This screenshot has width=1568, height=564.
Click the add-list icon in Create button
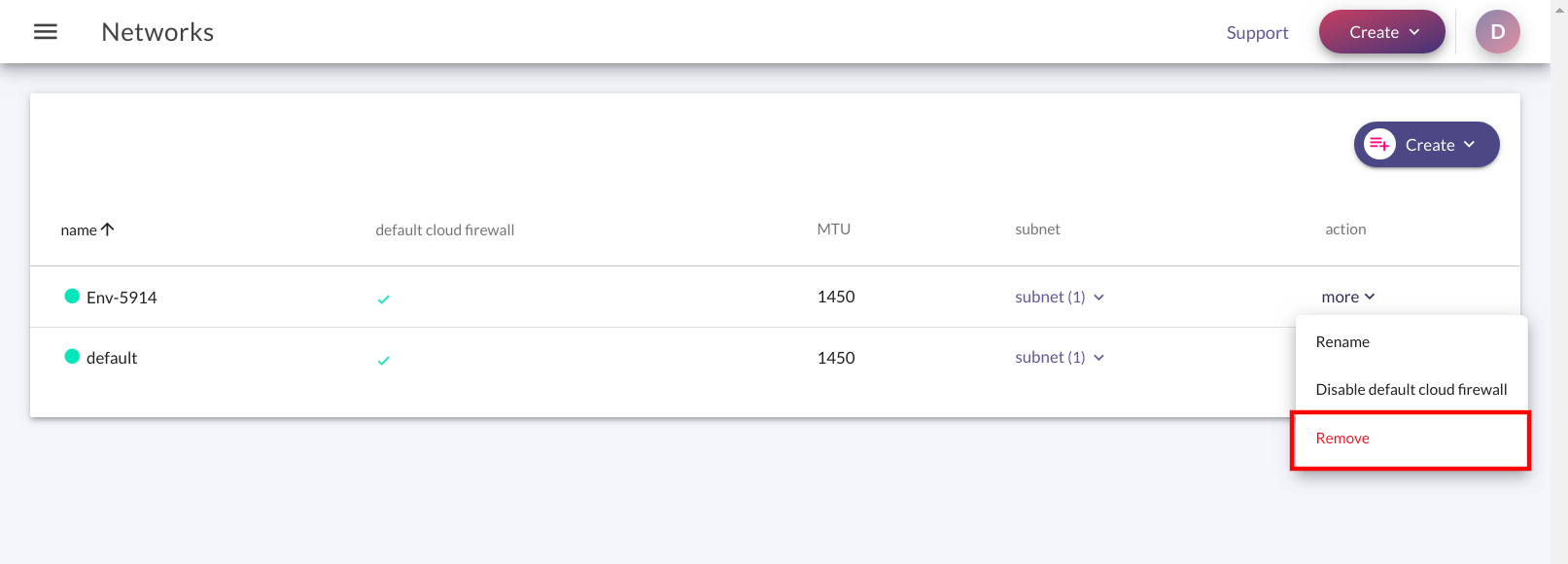coord(1379,144)
